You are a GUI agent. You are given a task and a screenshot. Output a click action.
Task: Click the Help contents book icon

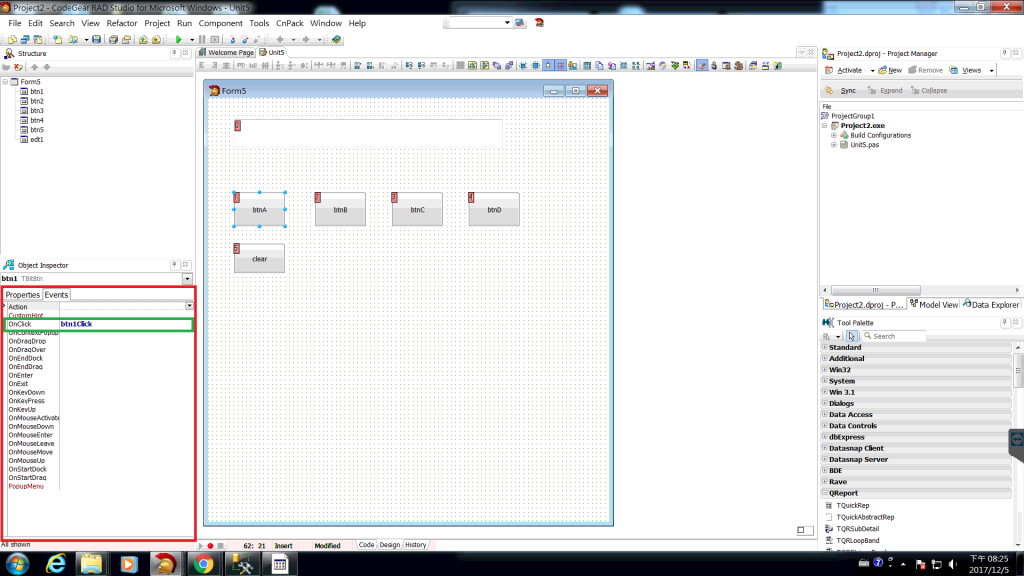336,39
